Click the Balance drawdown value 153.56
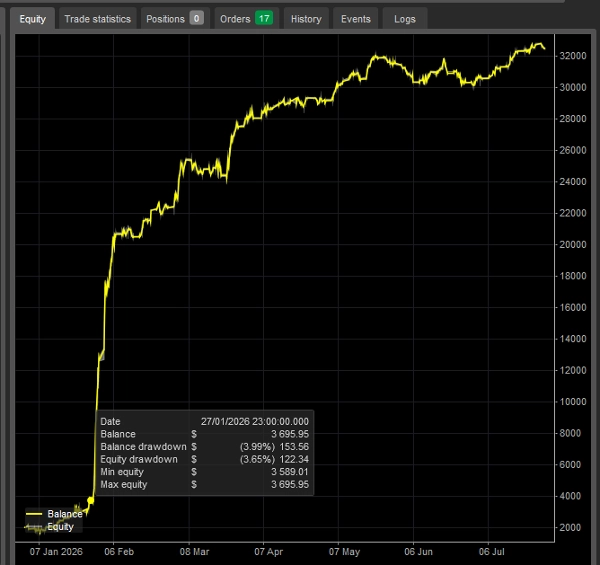This screenshot has height=565, width=600. point(294,447)
